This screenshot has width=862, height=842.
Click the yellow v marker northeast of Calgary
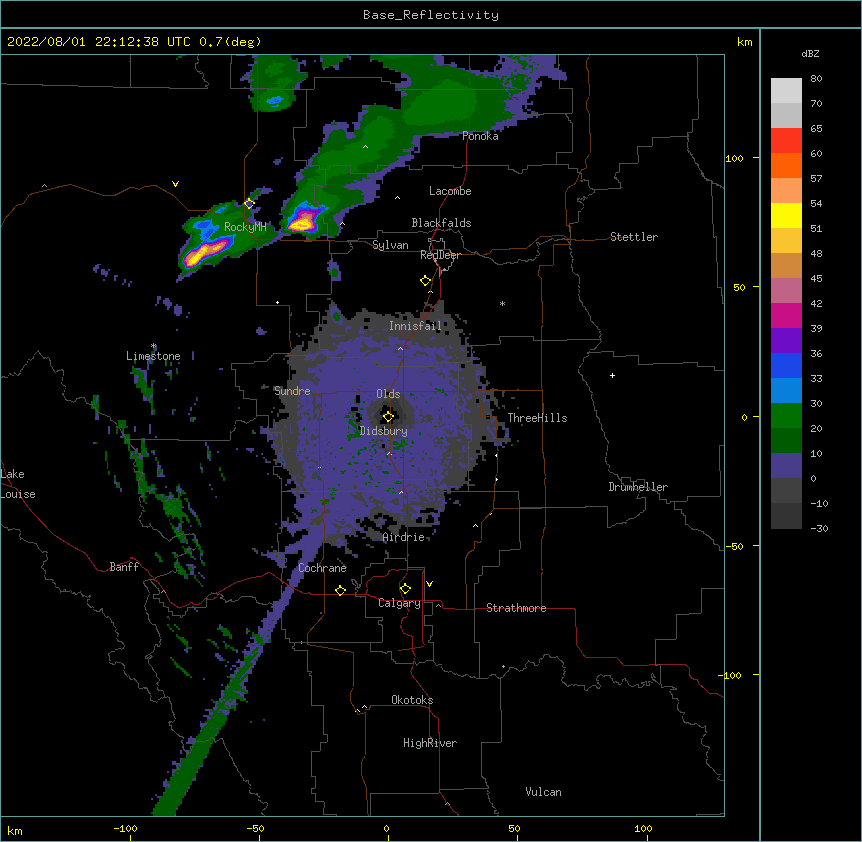click(x=429, y=584)
